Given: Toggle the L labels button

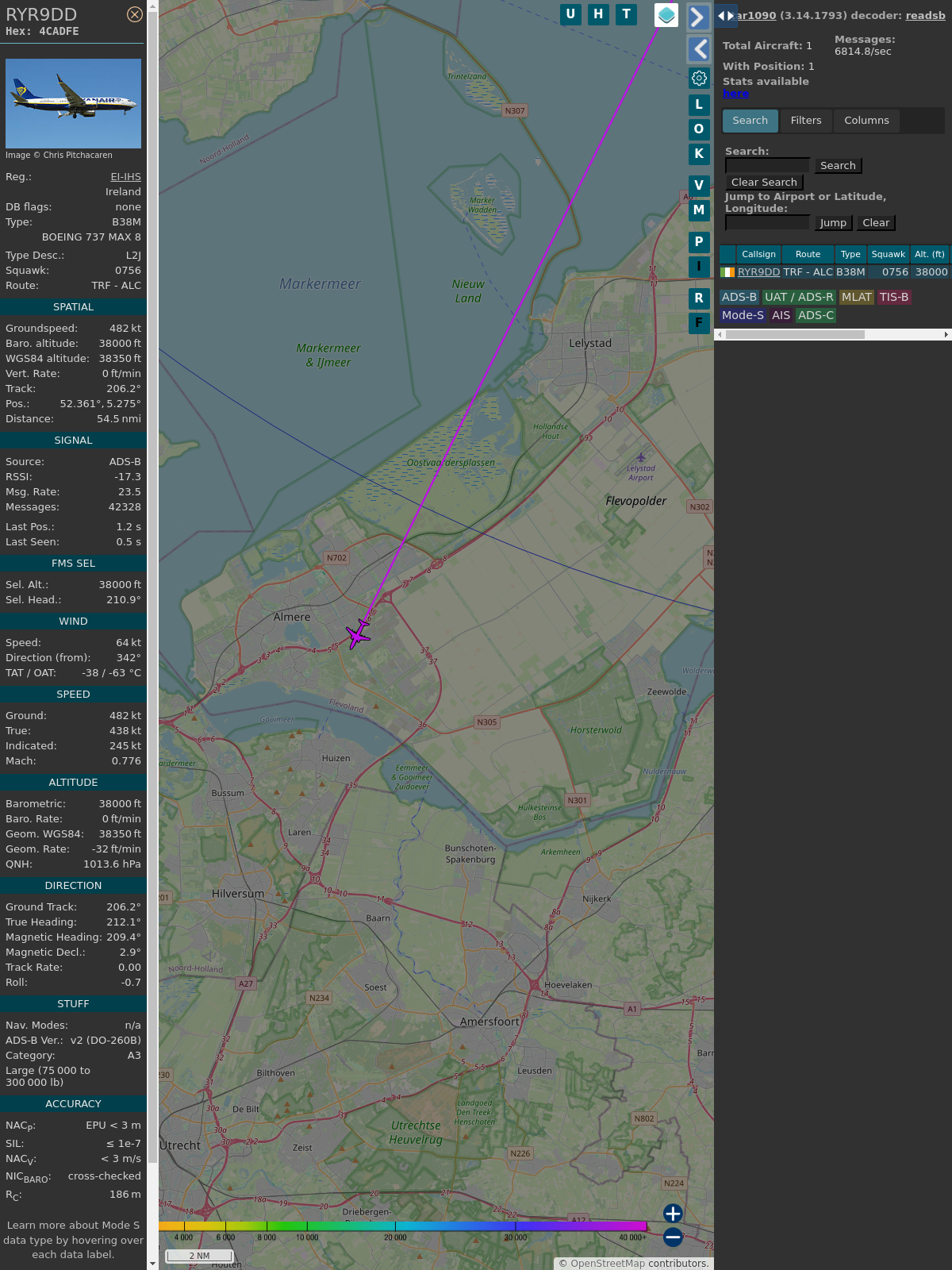Looking at the screenshot, I should 699,105.
